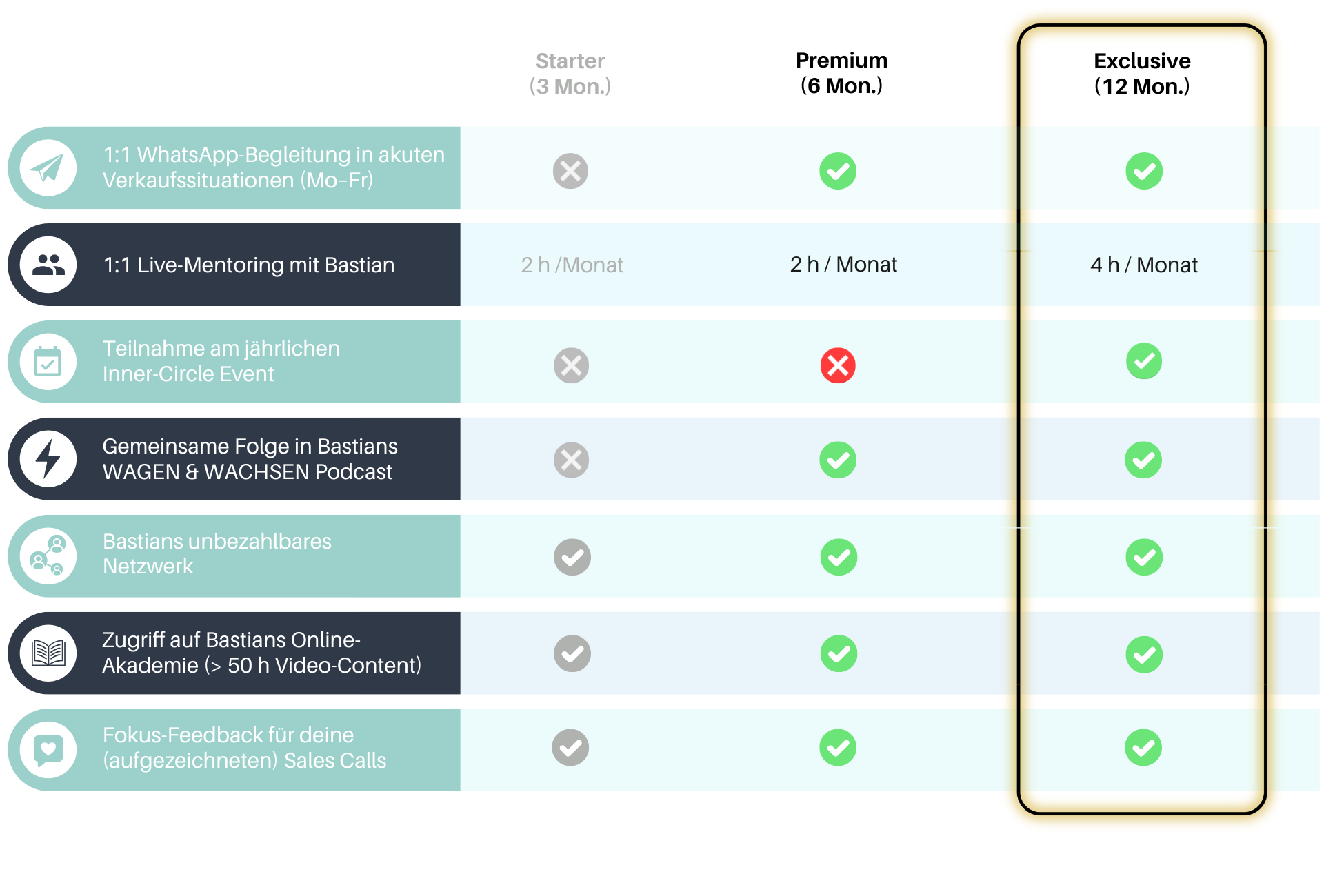Viewport: 1324px width, 896px height.
Task: Click the gray check for Starter Netzwerk
Action: pyautogui.click(x=572, y=557)
